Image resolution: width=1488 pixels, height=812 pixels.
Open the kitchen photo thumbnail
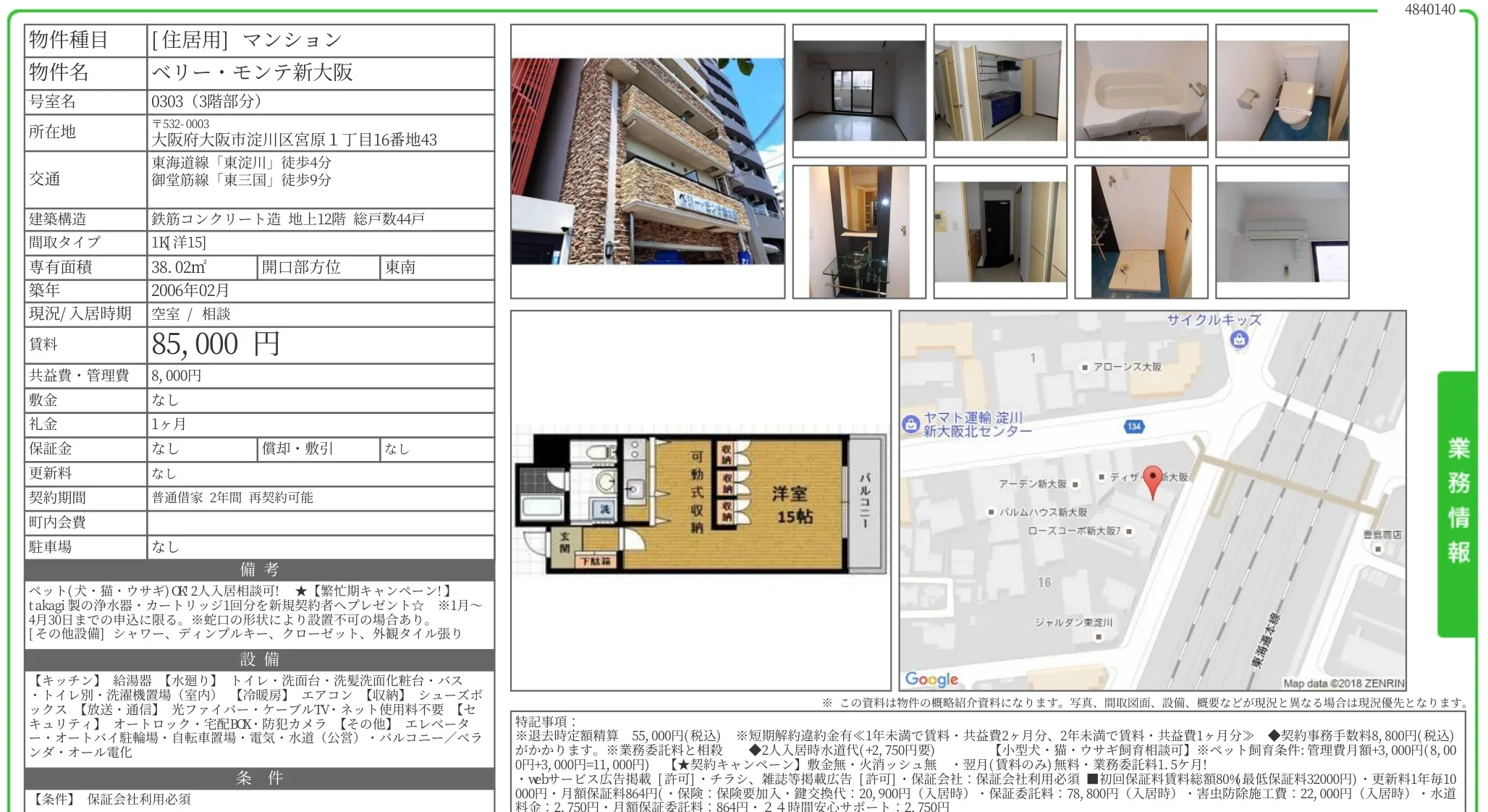tap(999, 89)
